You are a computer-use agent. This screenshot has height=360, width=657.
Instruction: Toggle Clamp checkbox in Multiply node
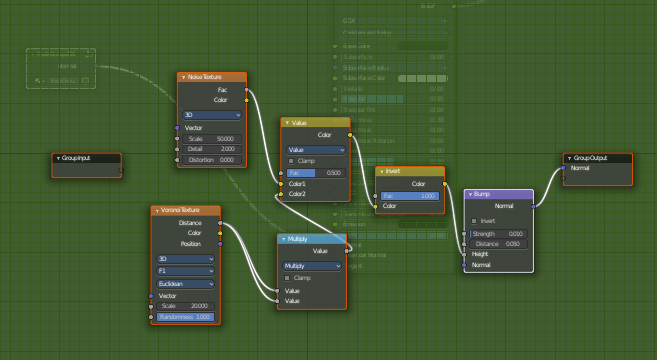click(x=287, y=278)
